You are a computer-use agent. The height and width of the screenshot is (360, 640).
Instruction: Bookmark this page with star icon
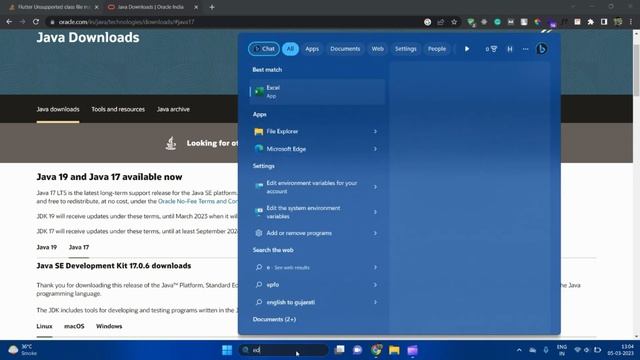click(x=454, y=22)
